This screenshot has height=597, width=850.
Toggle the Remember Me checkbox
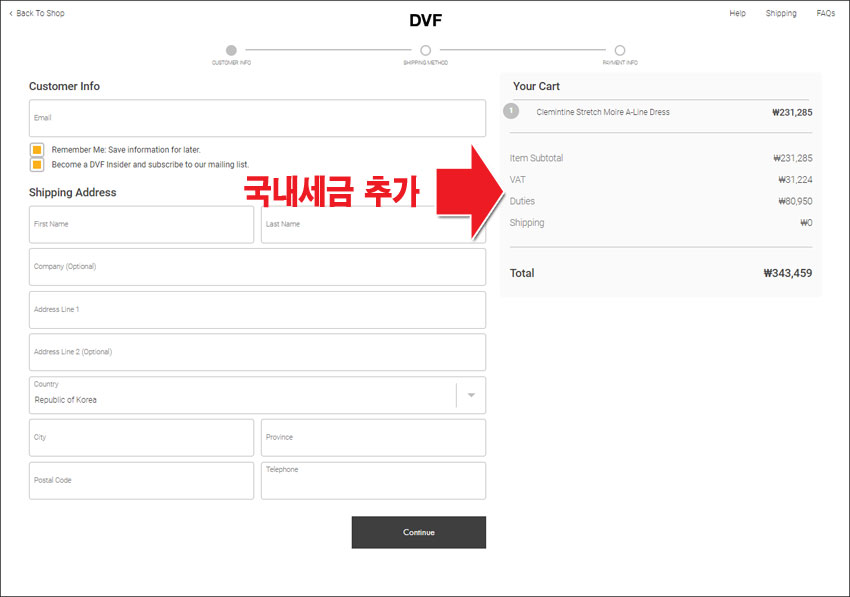pyautogui.click(x=37, y=150)
